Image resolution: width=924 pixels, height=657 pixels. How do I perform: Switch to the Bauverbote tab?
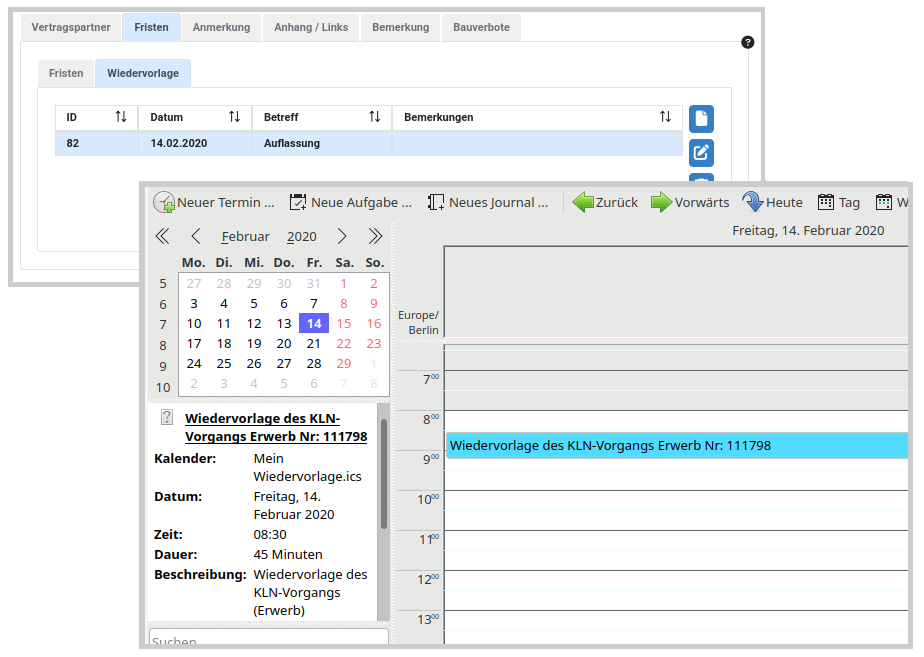481,27
